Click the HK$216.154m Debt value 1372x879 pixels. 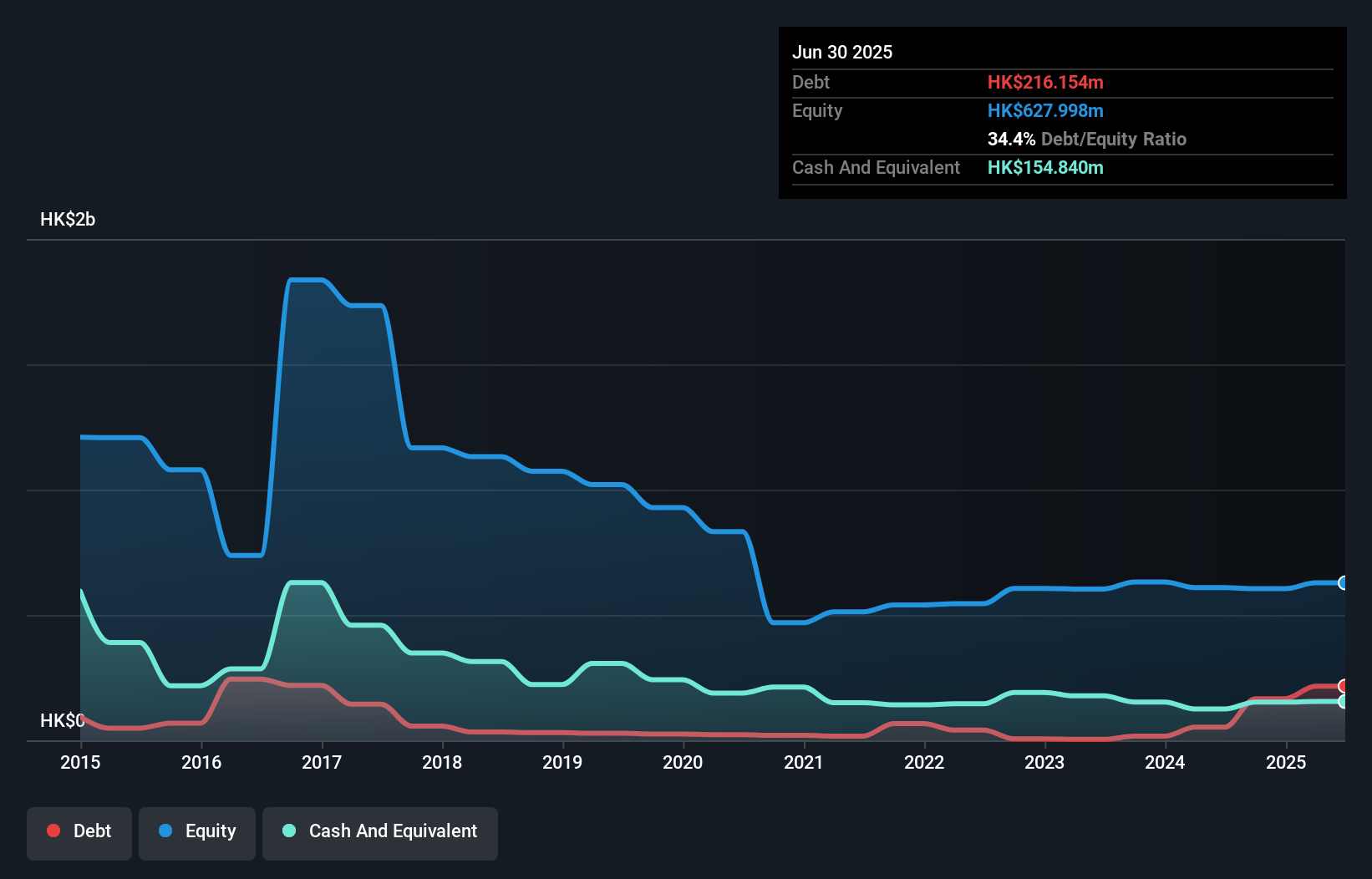pyautogui.click(x=1045, y=82)
